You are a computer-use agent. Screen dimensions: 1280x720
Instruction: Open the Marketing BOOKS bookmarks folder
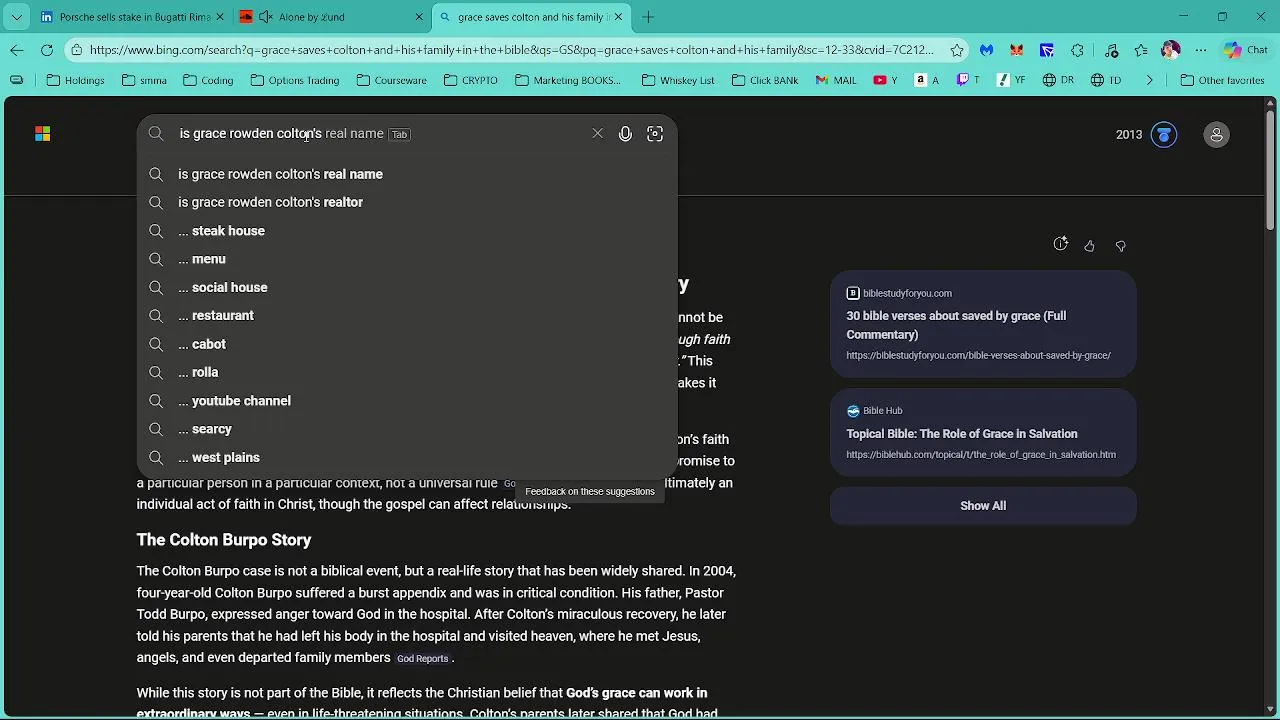click(567, 80)
